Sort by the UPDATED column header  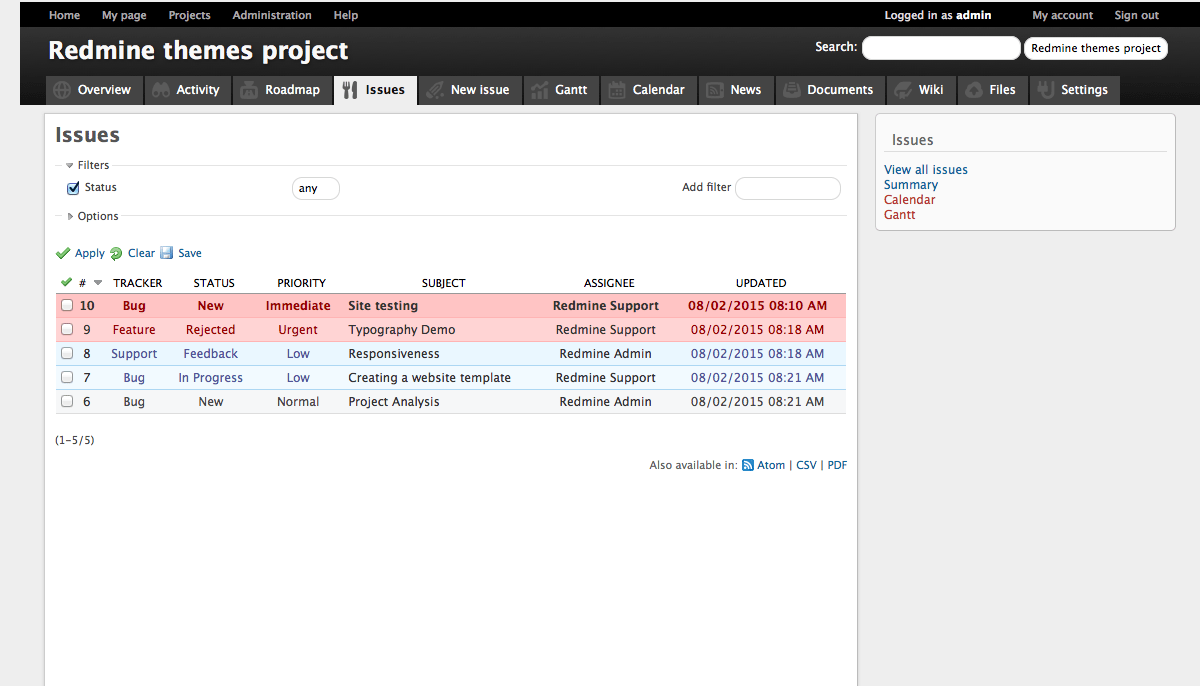point(761,283)
